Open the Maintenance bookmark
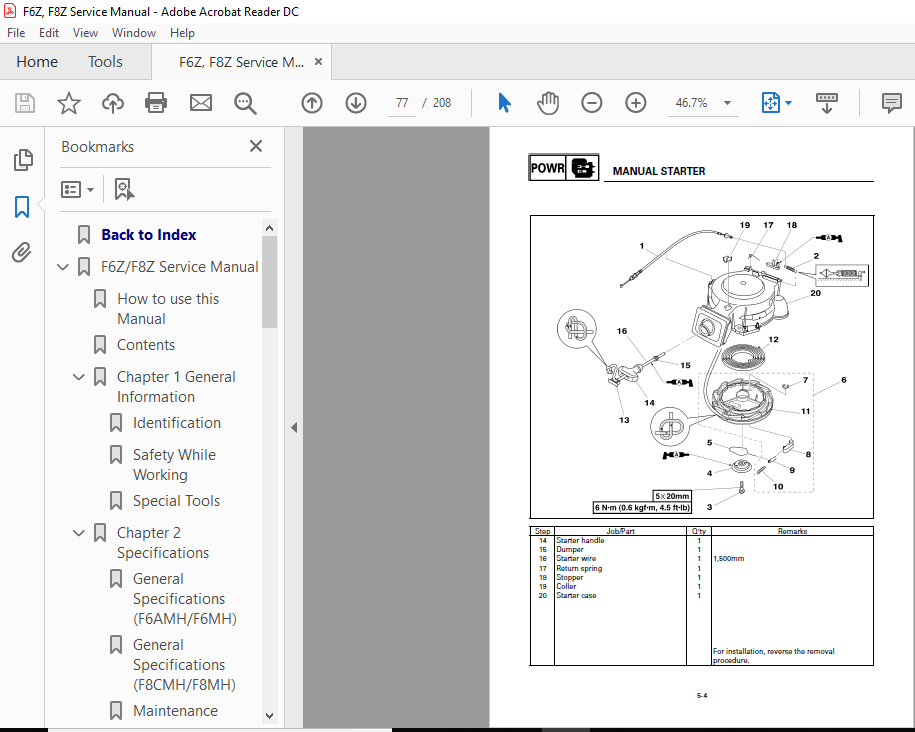This screenshot has width=915, height=732. [x=175, y=711]
